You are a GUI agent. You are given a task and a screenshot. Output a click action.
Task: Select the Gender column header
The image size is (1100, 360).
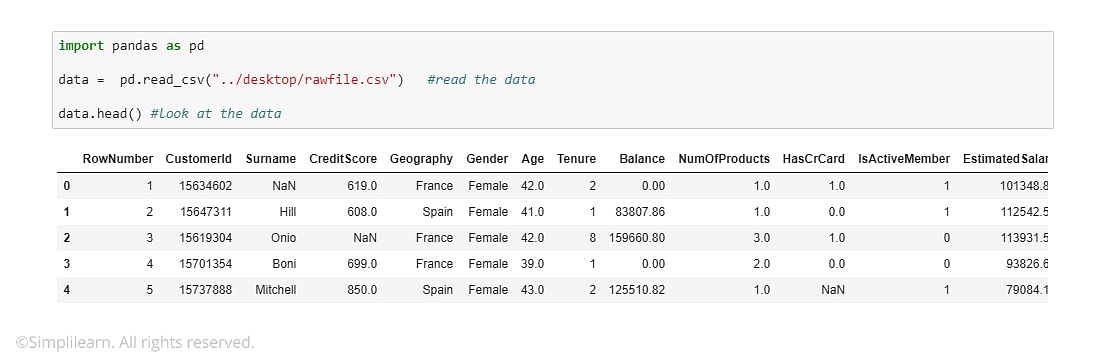click(487, 159)
